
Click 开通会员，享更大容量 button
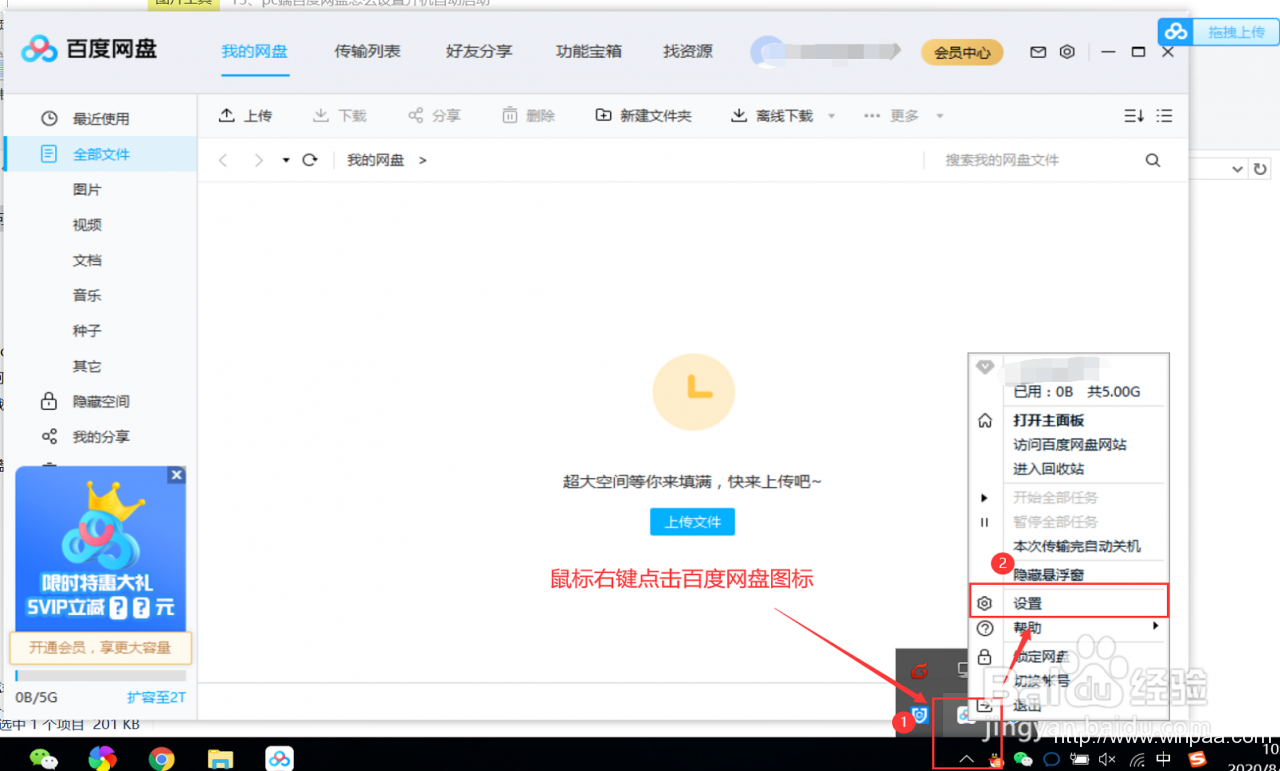click(100, 647)
